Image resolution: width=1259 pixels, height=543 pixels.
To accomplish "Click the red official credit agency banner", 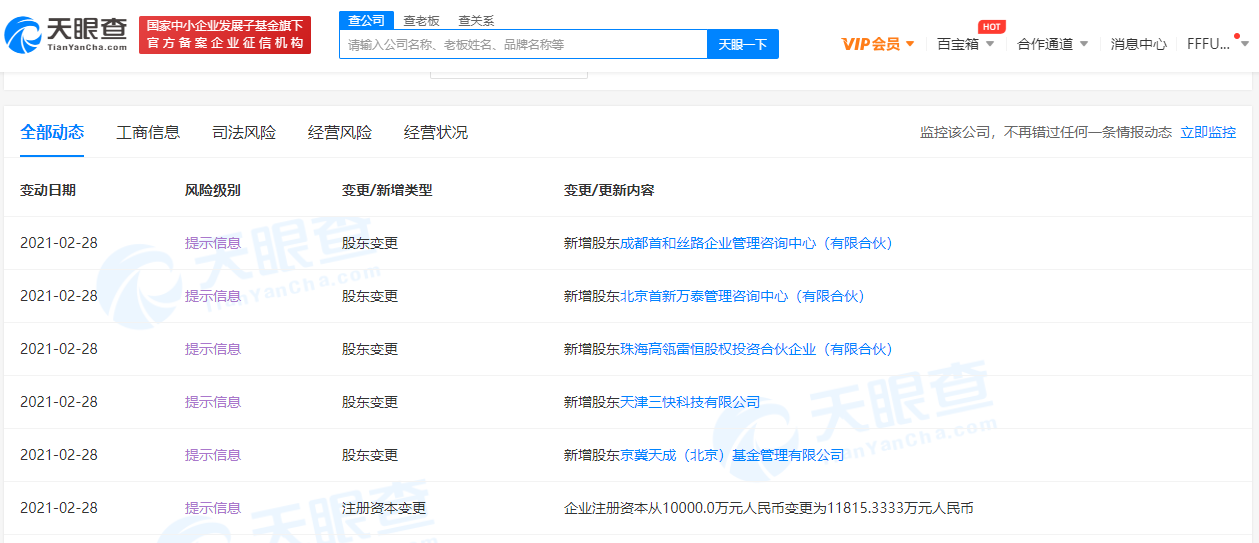I will pyautogui.click(x=225, y=35).
